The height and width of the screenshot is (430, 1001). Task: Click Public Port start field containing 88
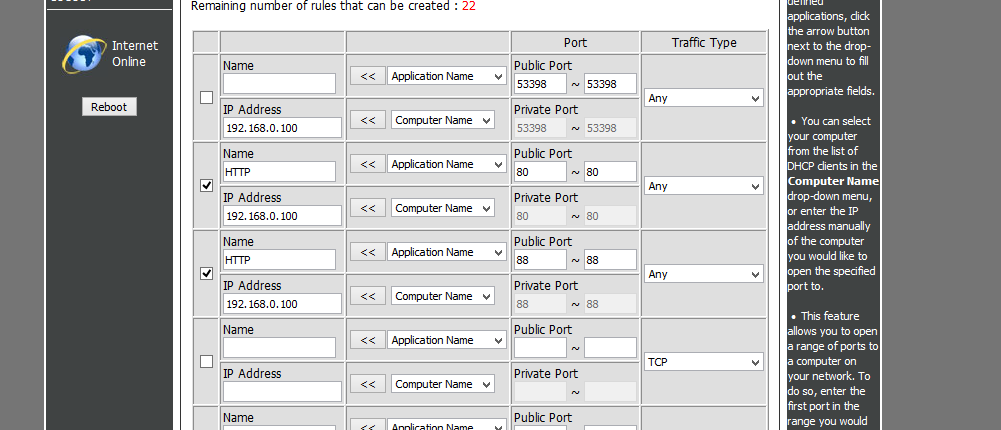[x=540, y=260]
